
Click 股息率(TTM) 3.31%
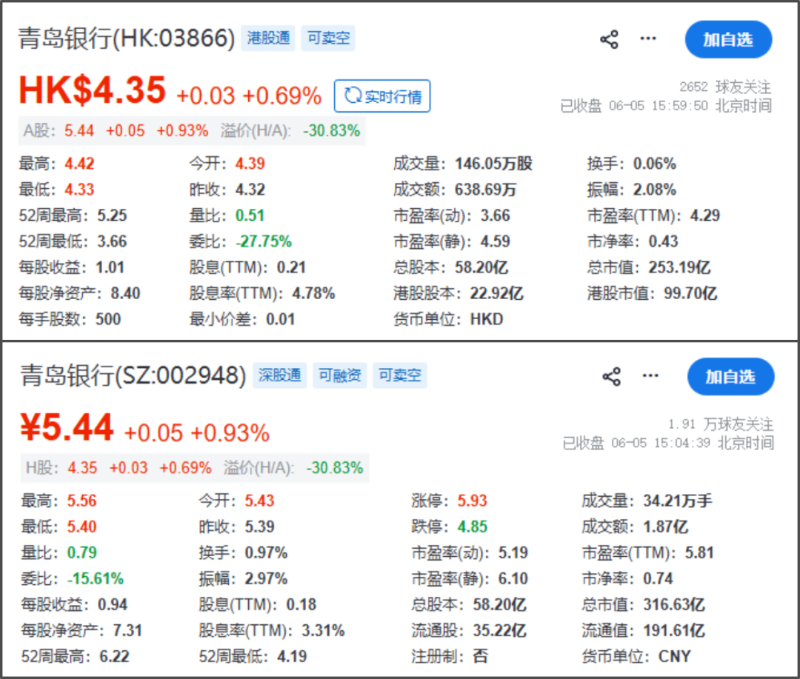click(x=271, y=631)
